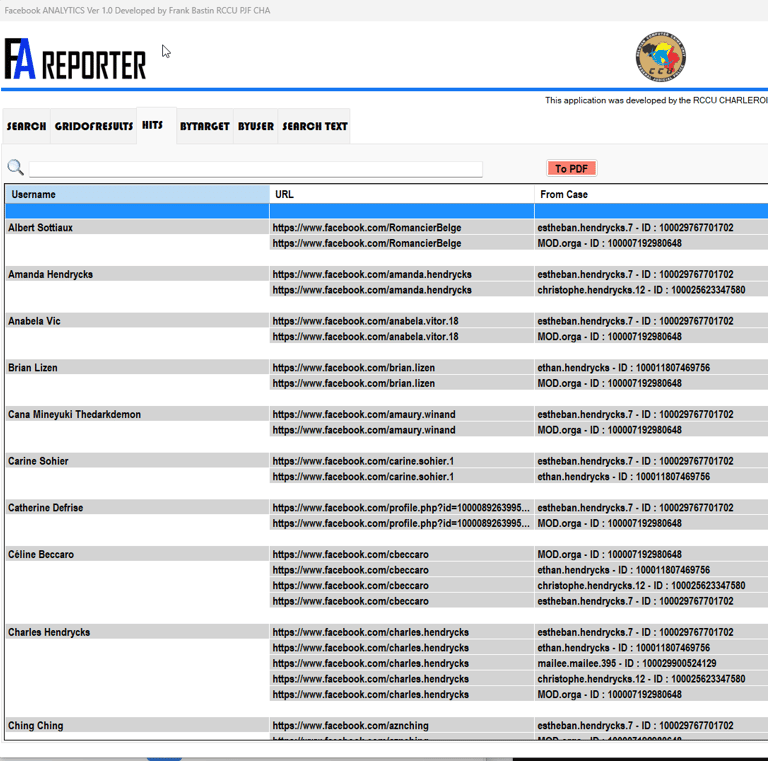
Task: Sort by From Case column header
Action: 651,194
